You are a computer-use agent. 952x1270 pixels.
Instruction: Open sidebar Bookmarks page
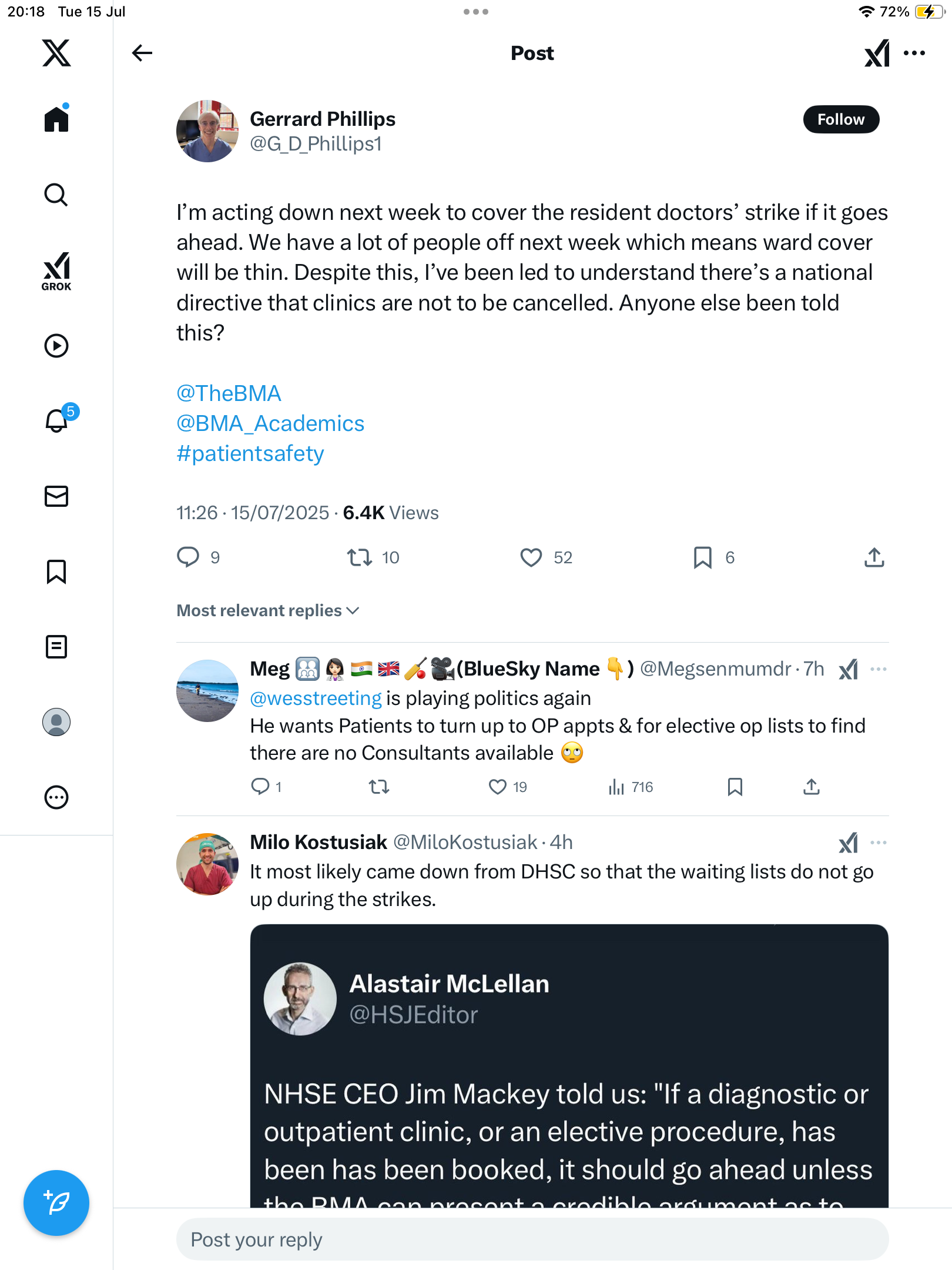tap(56, 571)
